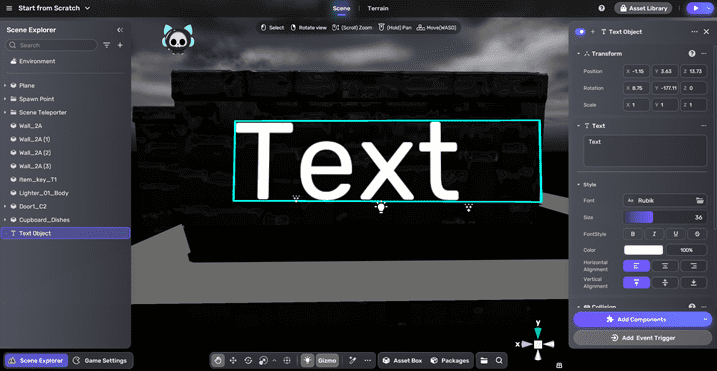Open the Transform section help icon

click(692, 54)
